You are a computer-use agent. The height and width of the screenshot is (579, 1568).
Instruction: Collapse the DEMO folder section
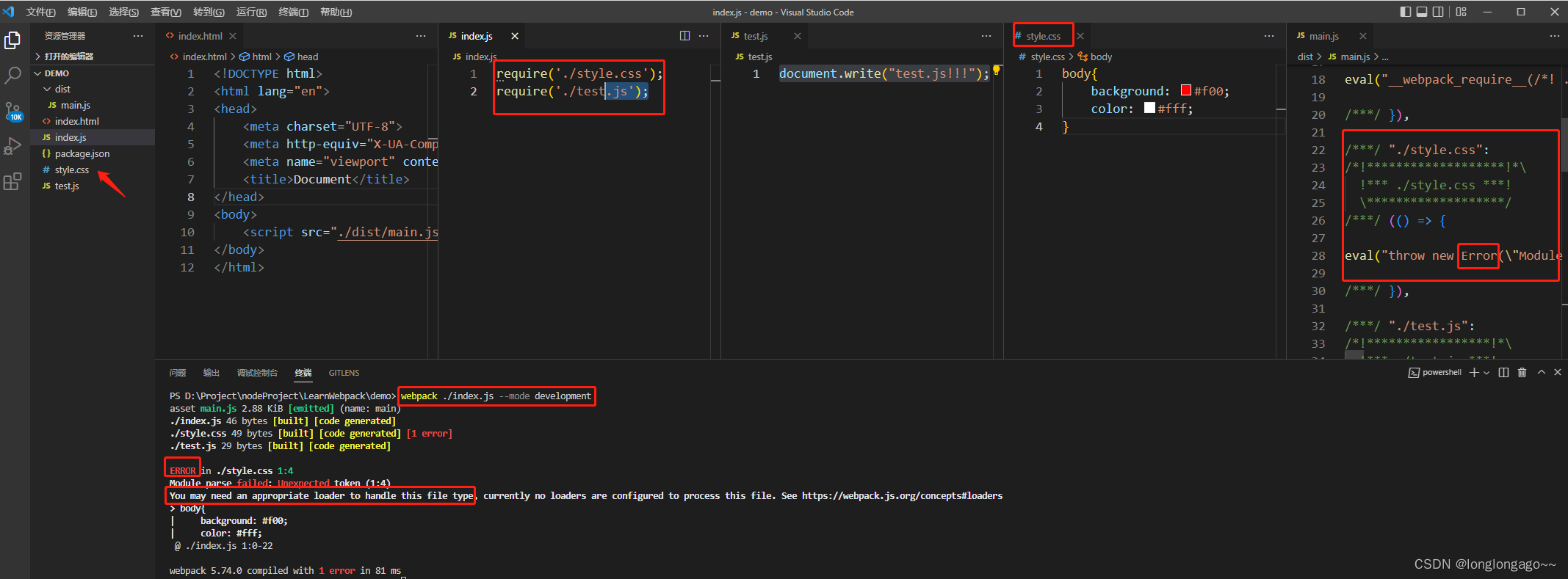pyautogui.click(x=93, y=73)
